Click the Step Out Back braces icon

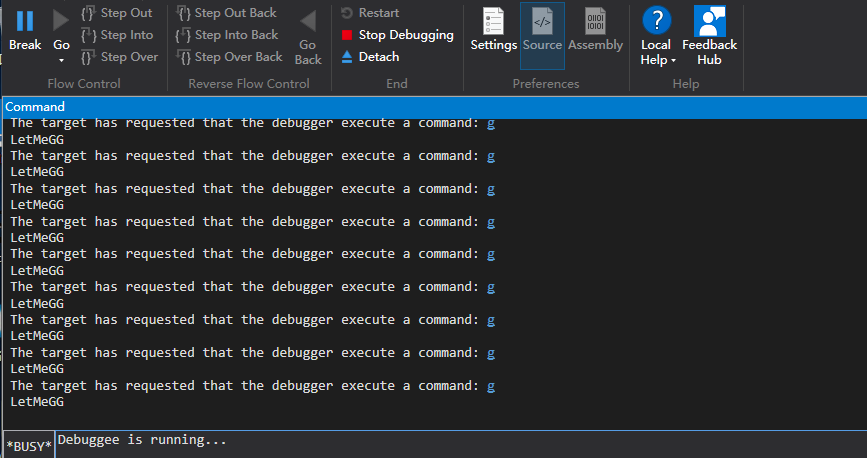point(183,13)
